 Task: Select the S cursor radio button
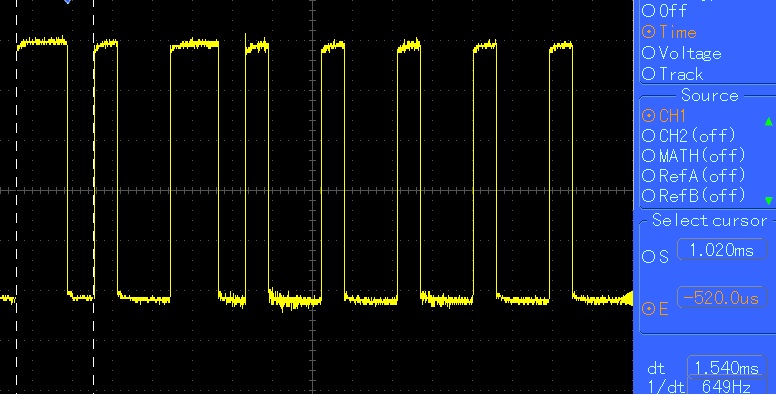pos(648,256)
